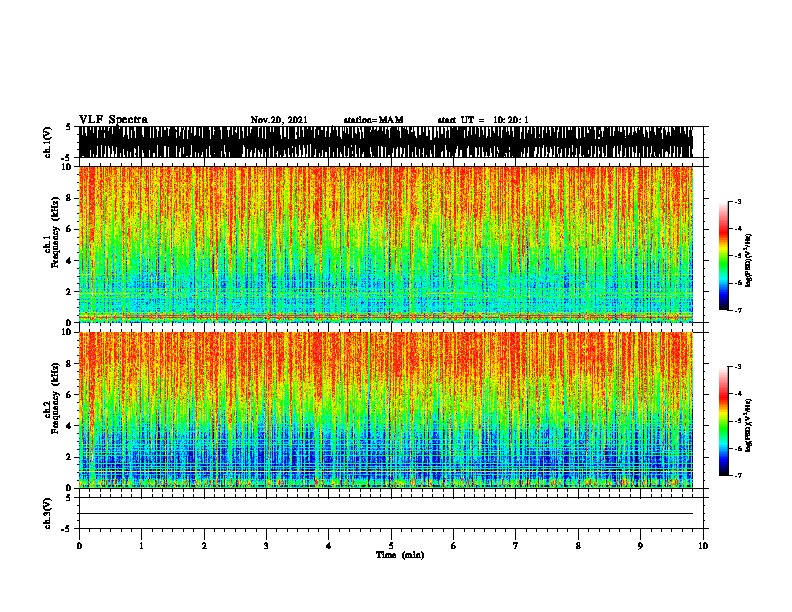Click the ch.1 frequency spectrogram panel
Screen dimensions: 792x612
386,244
